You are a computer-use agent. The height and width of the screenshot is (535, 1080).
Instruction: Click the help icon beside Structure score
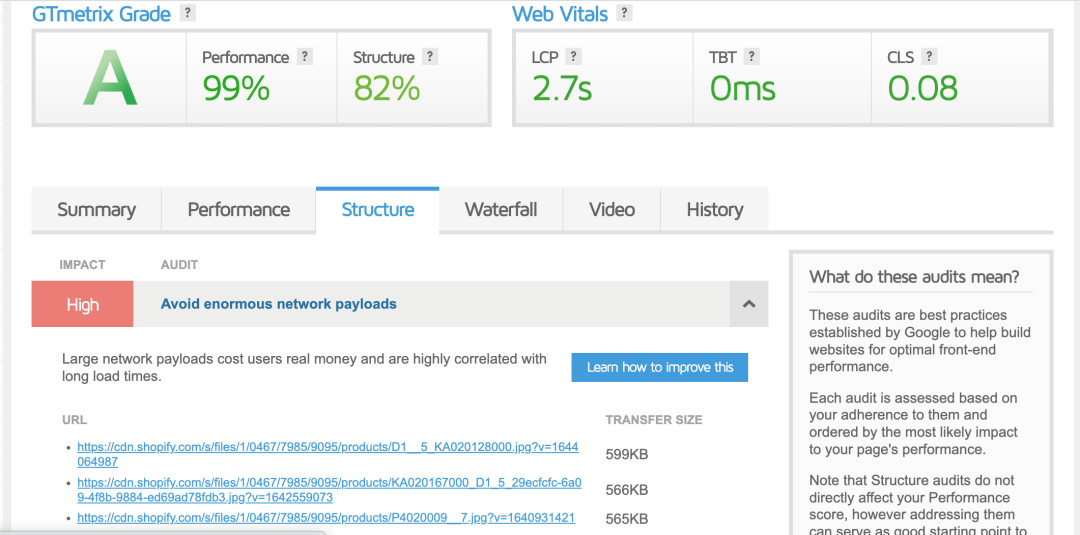click(x=430, y=57)
